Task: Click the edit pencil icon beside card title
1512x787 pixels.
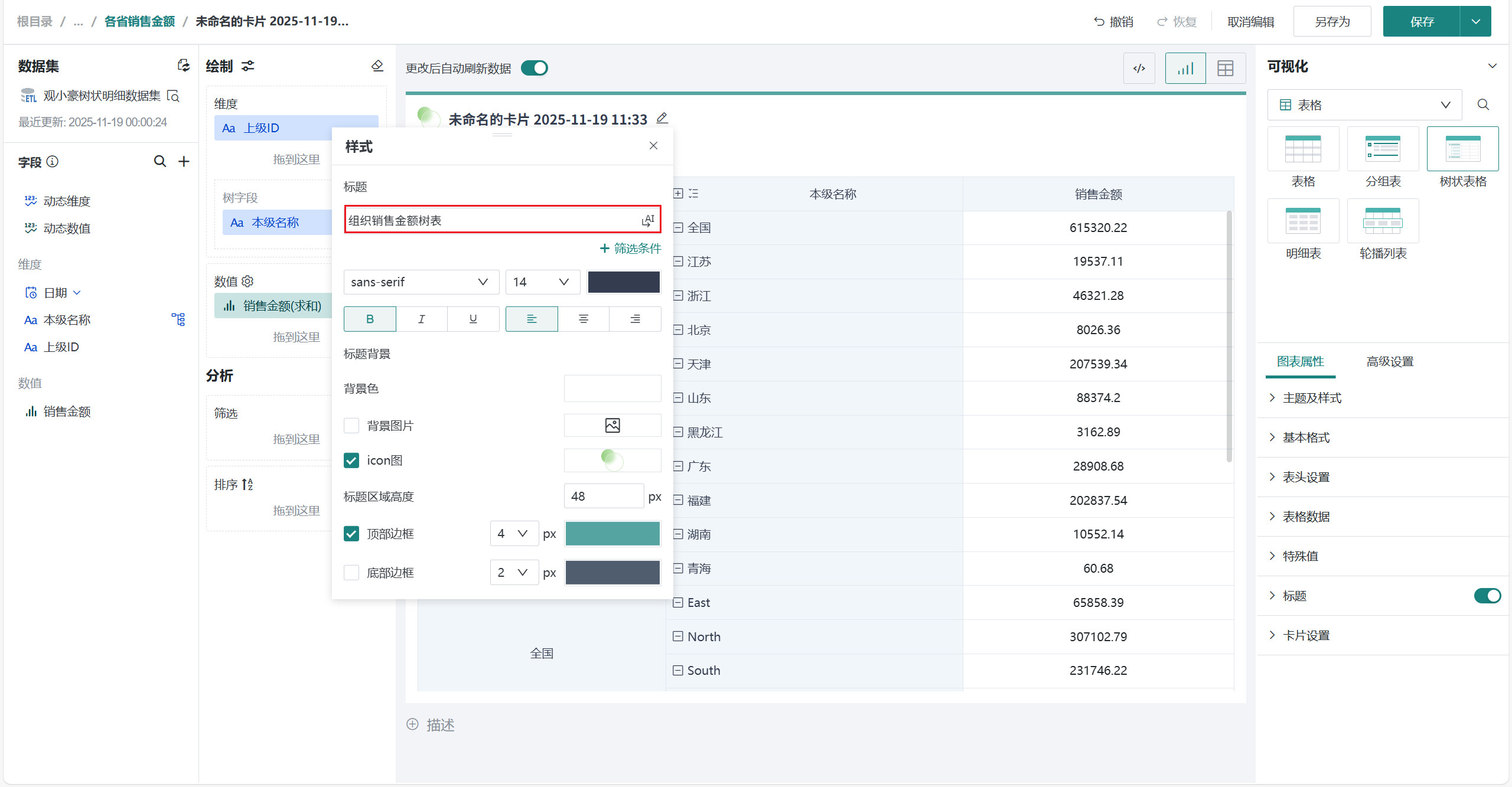Action: [662, 118]
